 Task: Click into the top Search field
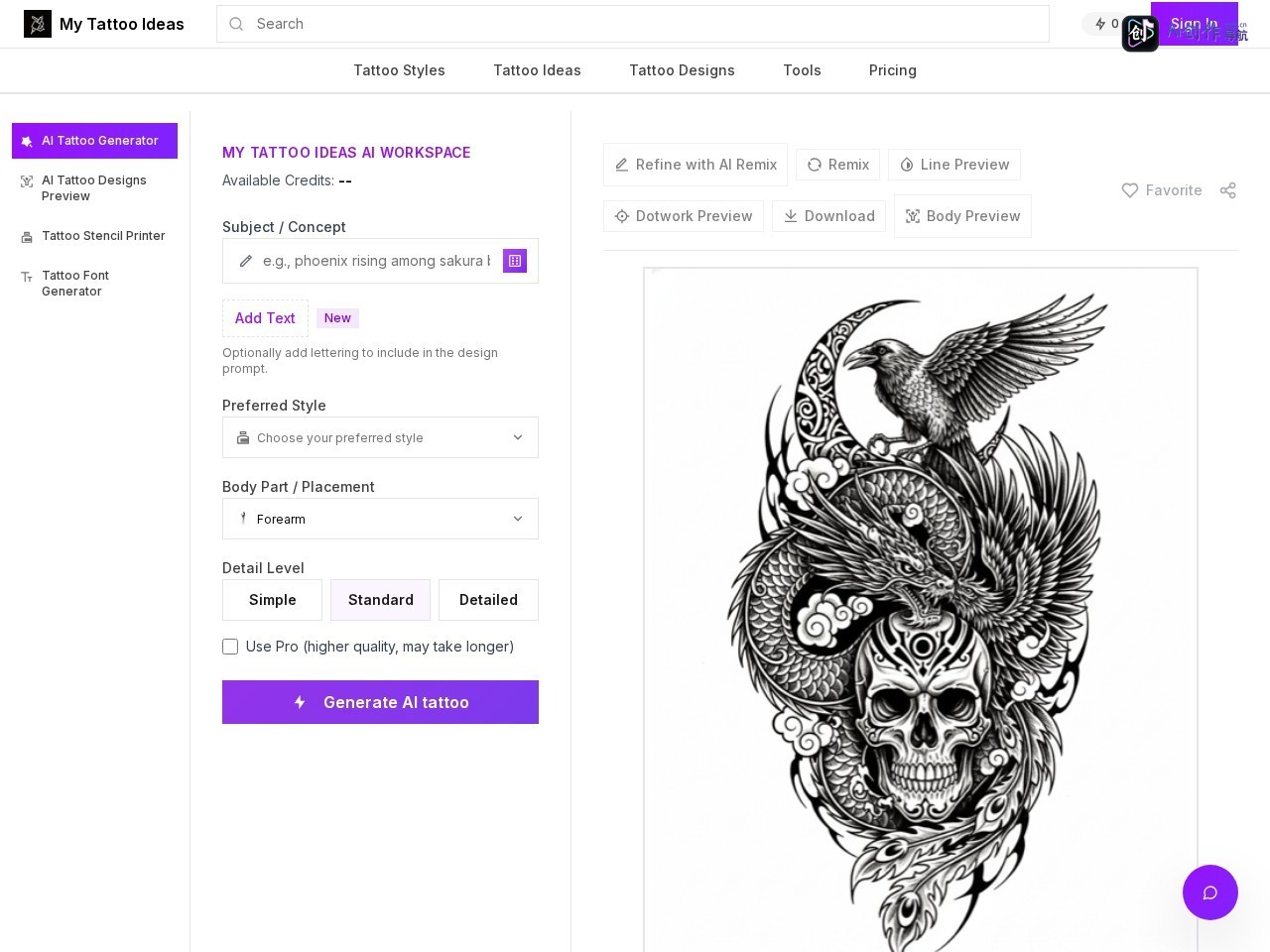(633, 24)
